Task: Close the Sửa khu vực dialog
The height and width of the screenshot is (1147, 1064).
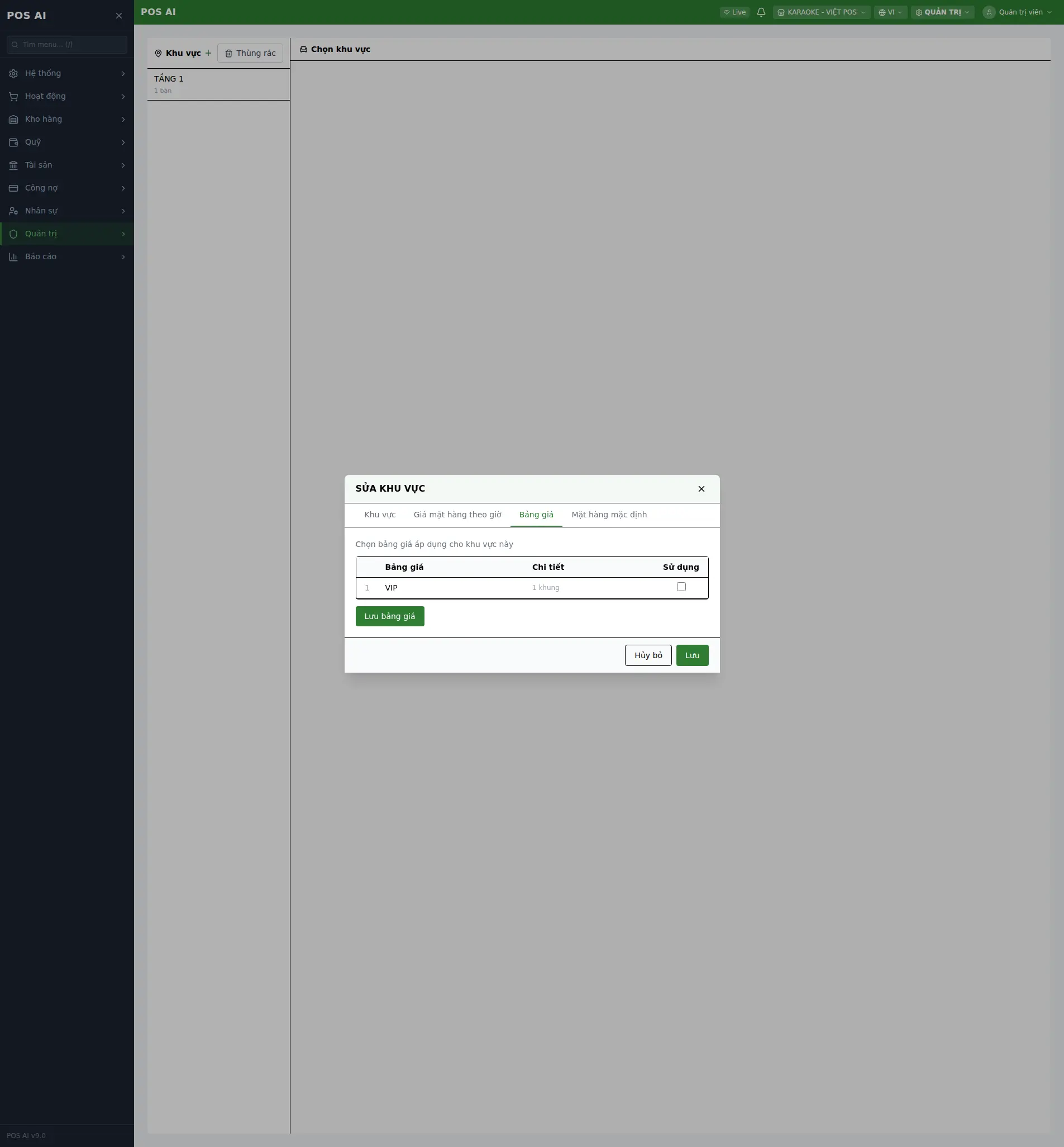Action: tap(702, 489)
